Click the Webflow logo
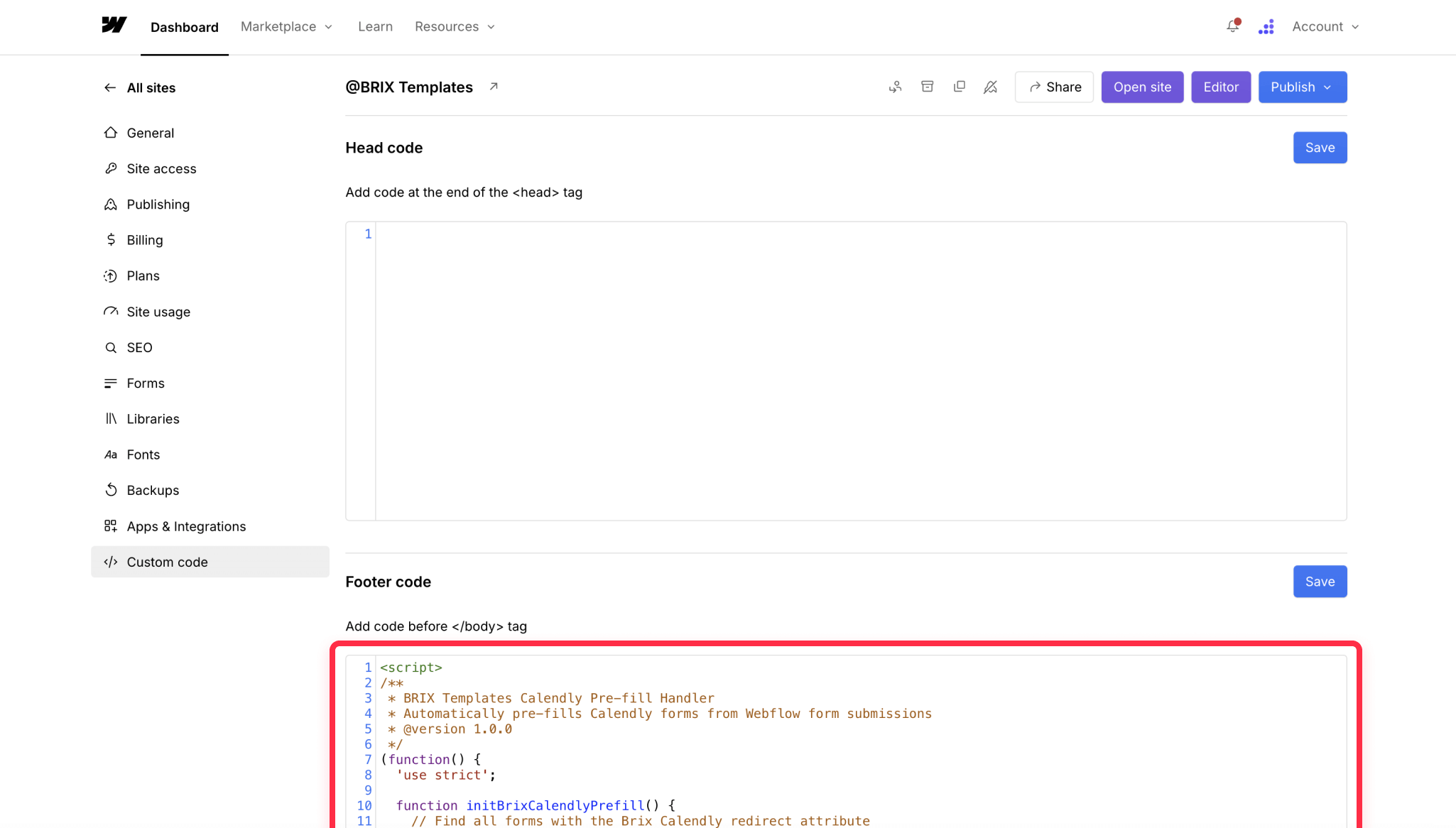1456x828 pixels. click(114, 26)
